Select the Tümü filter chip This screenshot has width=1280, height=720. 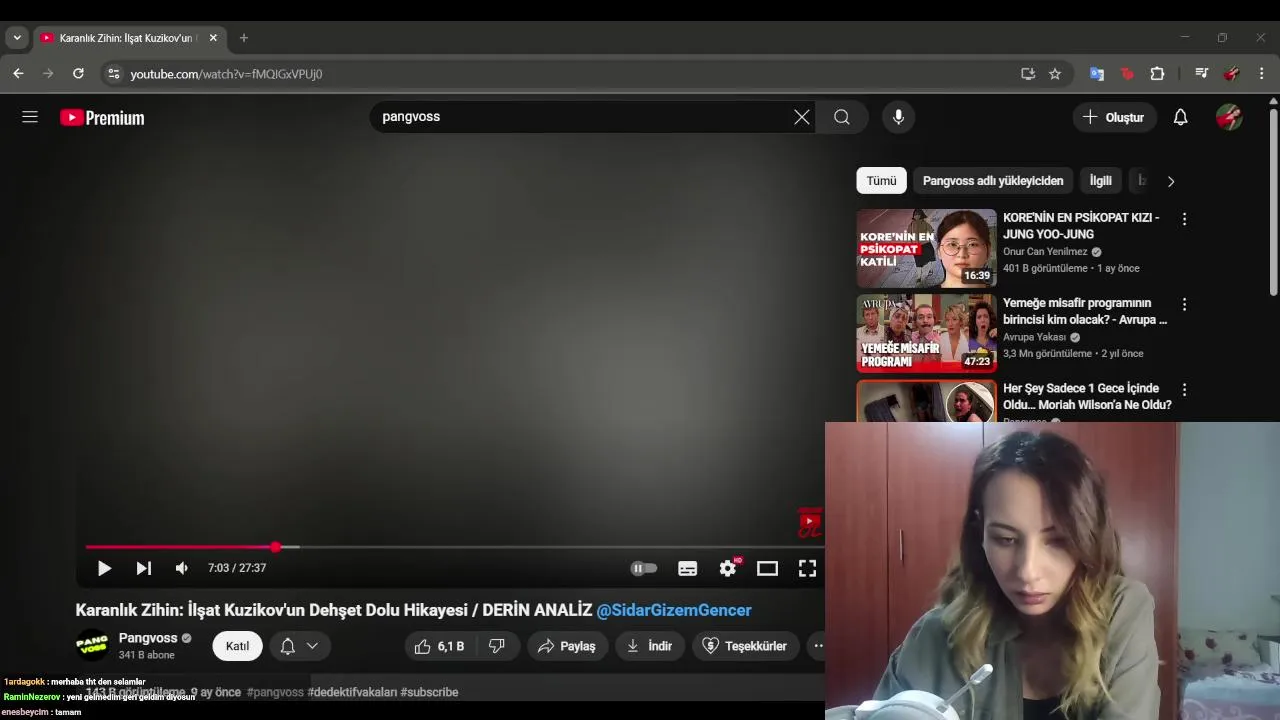click(x=881, y=181)
